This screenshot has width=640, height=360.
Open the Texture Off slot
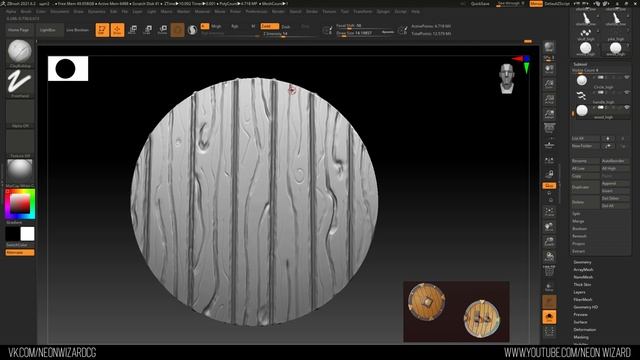20,143
